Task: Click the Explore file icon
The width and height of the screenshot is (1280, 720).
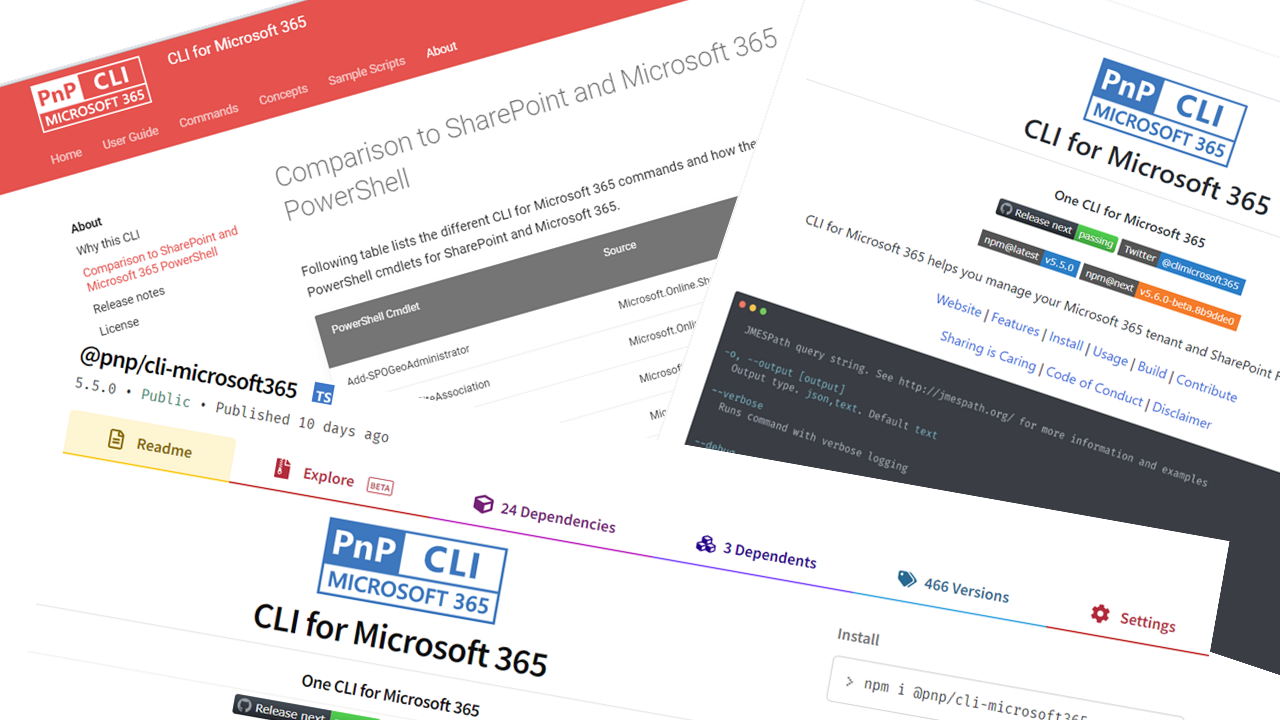Action: point(283,469)
